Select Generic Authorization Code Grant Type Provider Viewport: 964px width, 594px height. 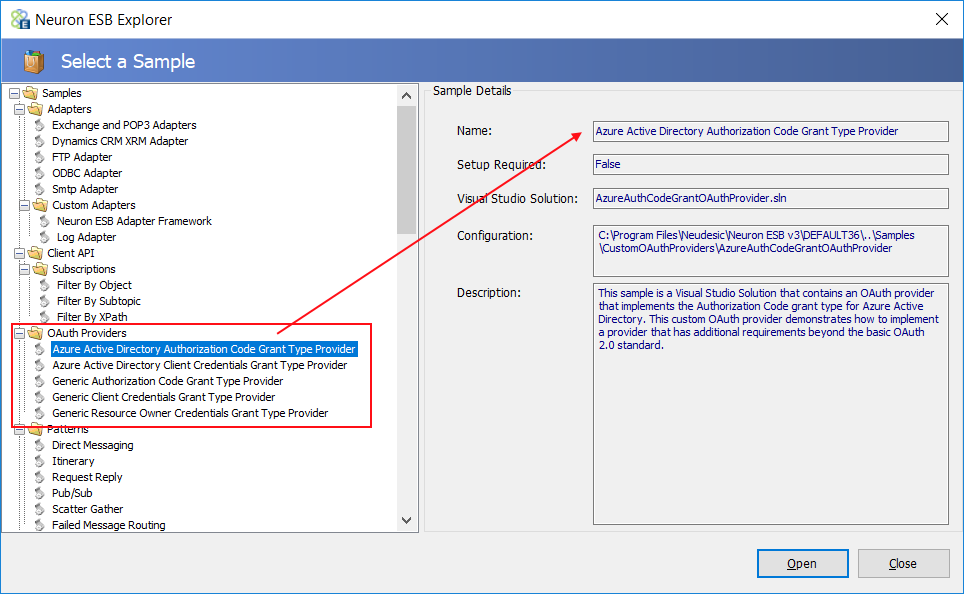tap(167, 381)
